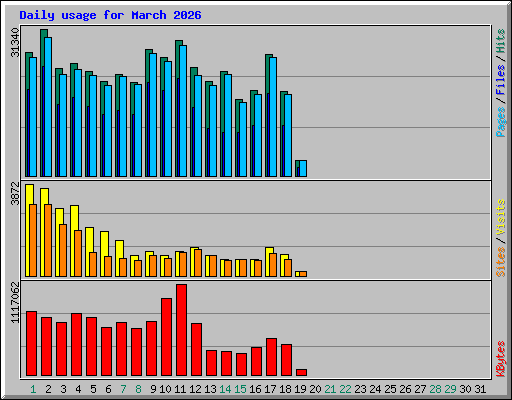Click the tallest red KBytes bar for day 11

[181, 330]
